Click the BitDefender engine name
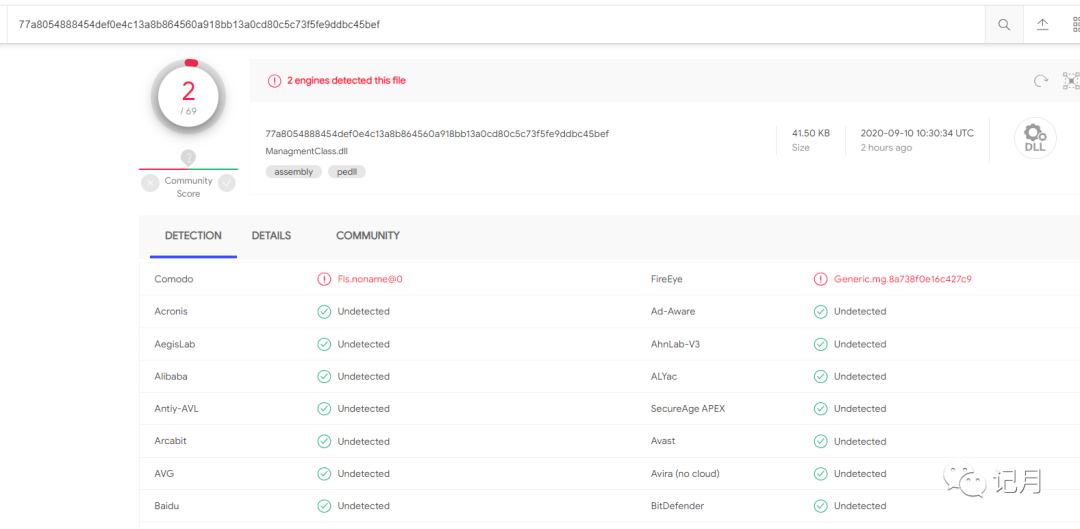Screen dimensions: 1080x529 coord(677,506)
